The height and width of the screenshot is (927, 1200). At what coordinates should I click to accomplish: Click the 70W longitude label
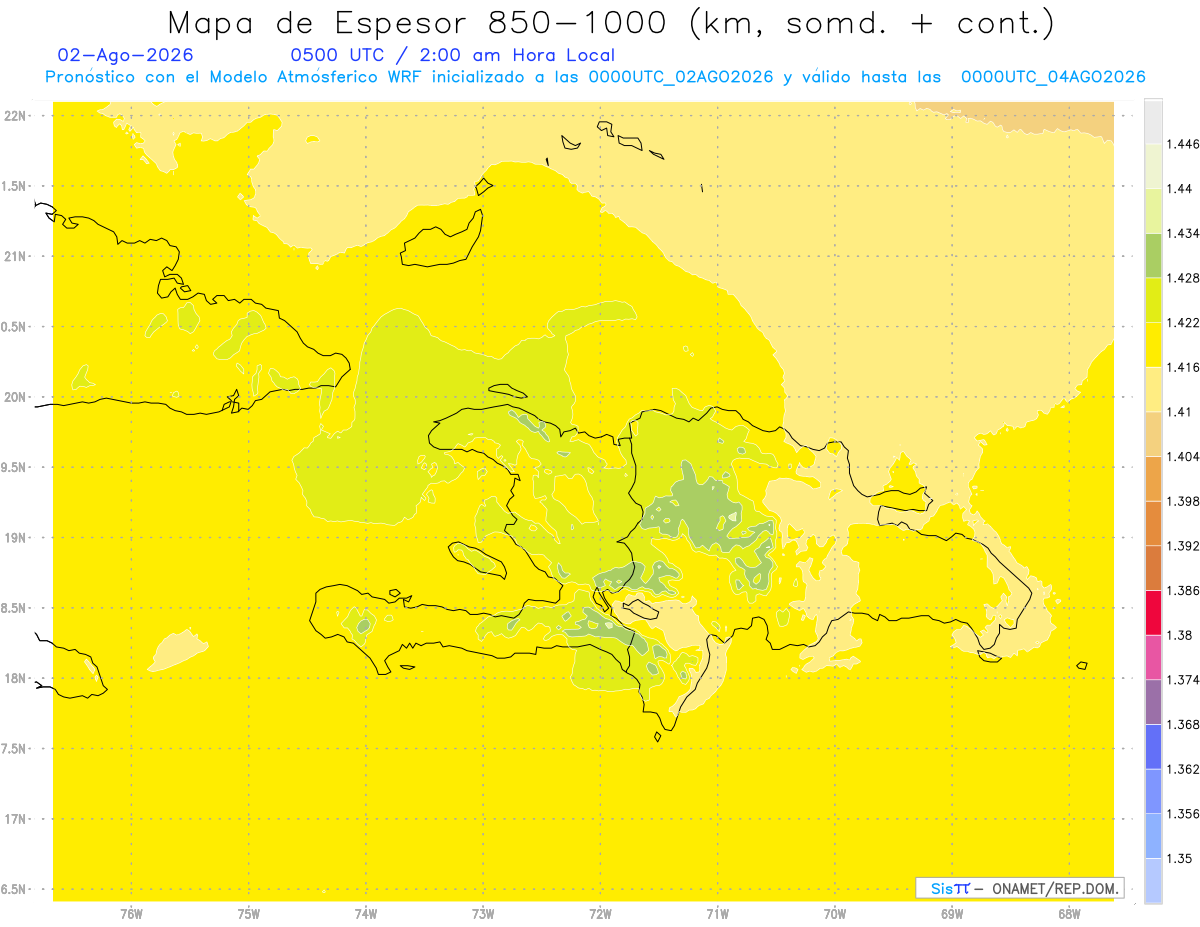[x=835, y=914]
